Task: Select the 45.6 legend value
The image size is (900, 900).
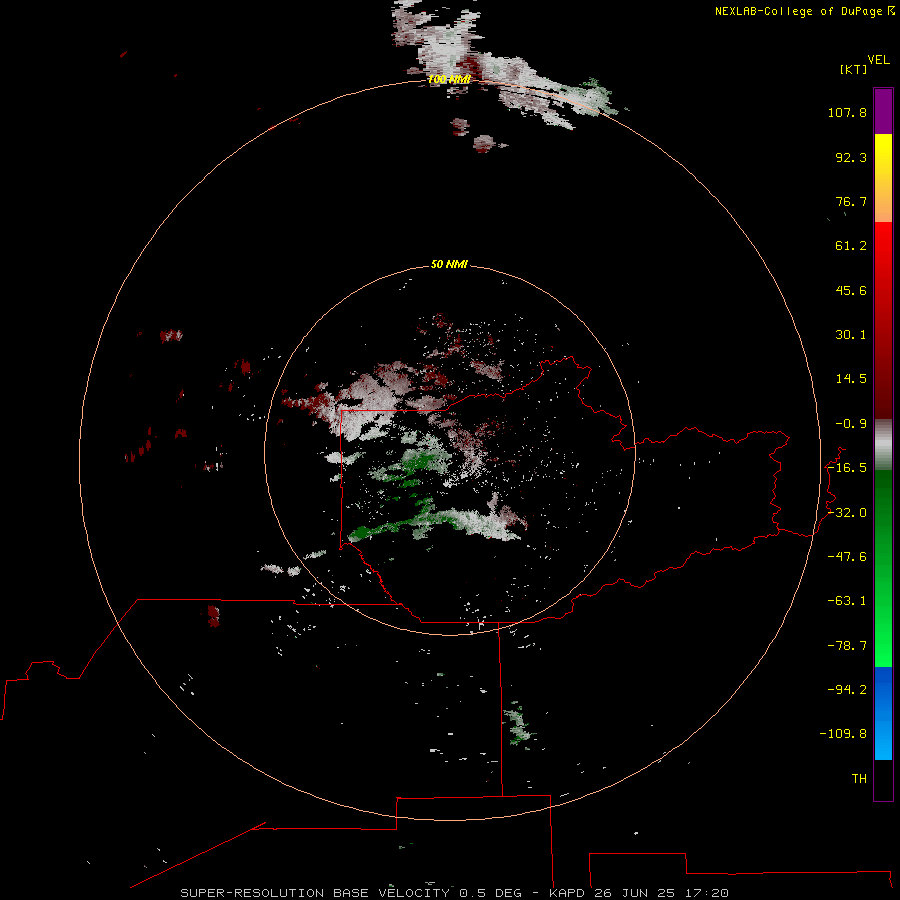Action: coord(851,290)
